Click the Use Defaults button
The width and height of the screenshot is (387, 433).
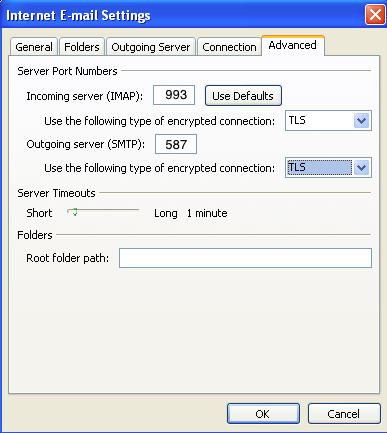pyautogui.click(x=243, y=96)
